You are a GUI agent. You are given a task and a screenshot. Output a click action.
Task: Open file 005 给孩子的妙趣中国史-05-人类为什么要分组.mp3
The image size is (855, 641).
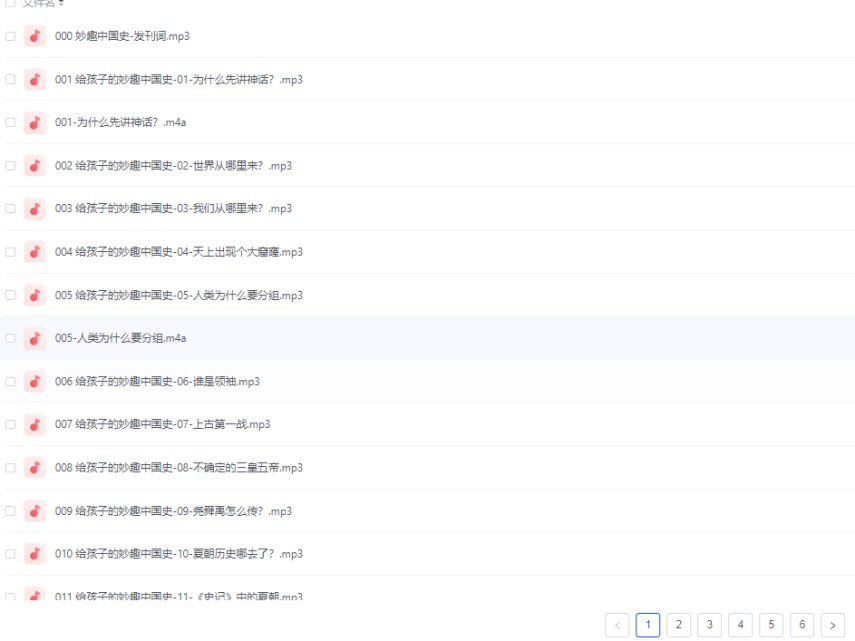coord(178,295)
